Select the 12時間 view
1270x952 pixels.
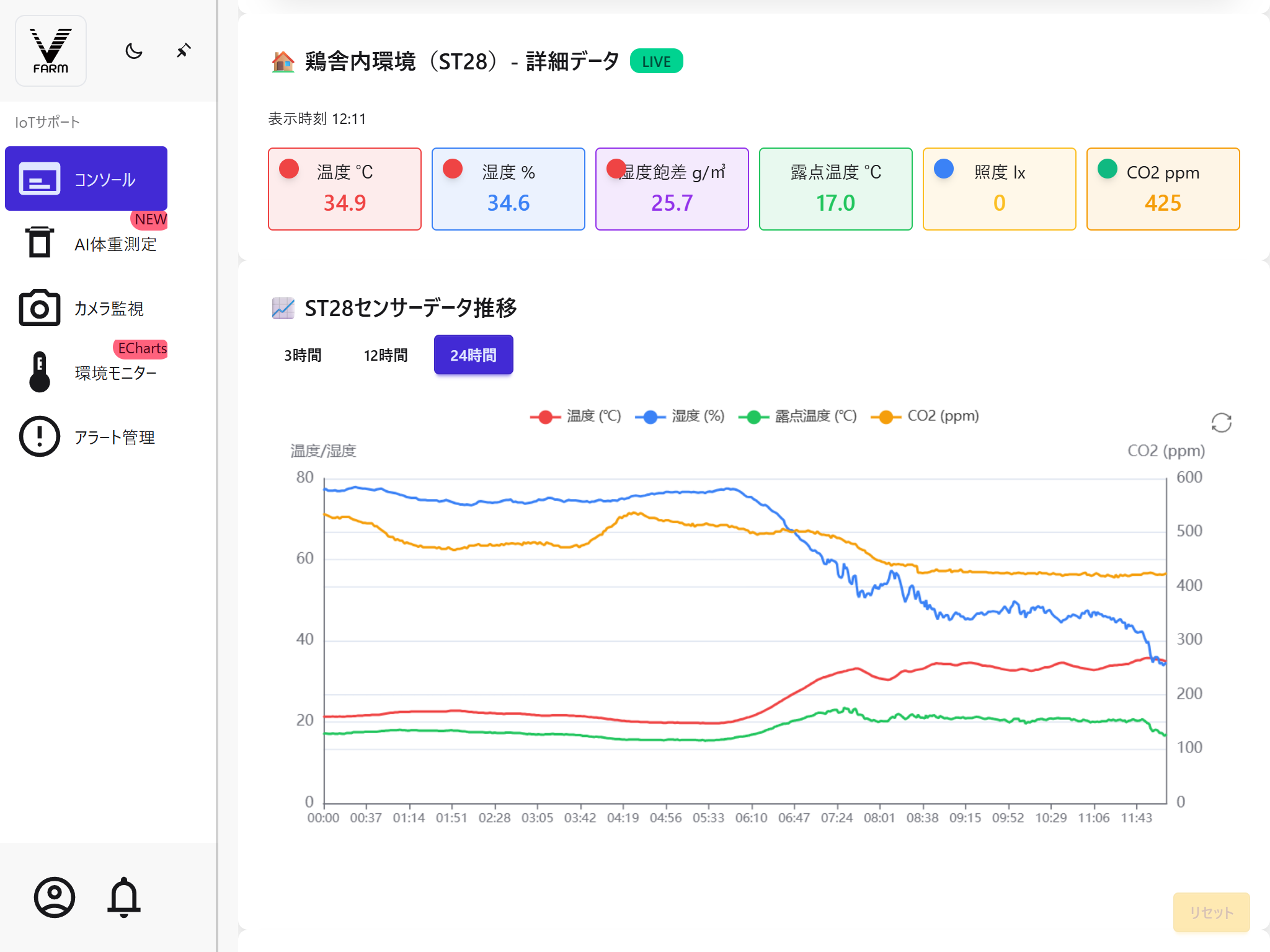pyautogui.click(x=386, y=355)
